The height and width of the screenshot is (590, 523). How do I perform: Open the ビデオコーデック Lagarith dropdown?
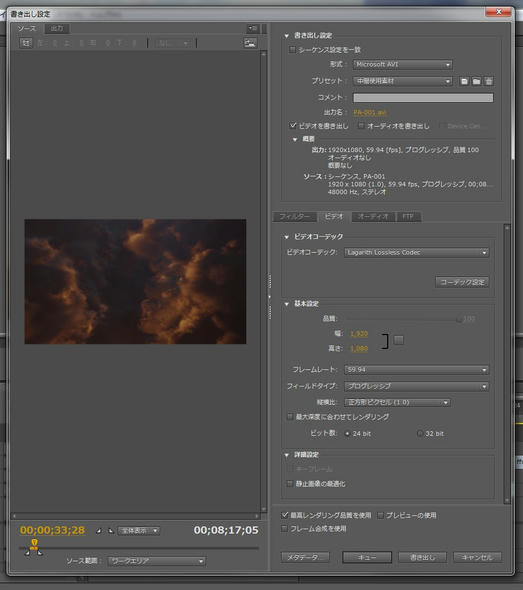click(417, 252)
